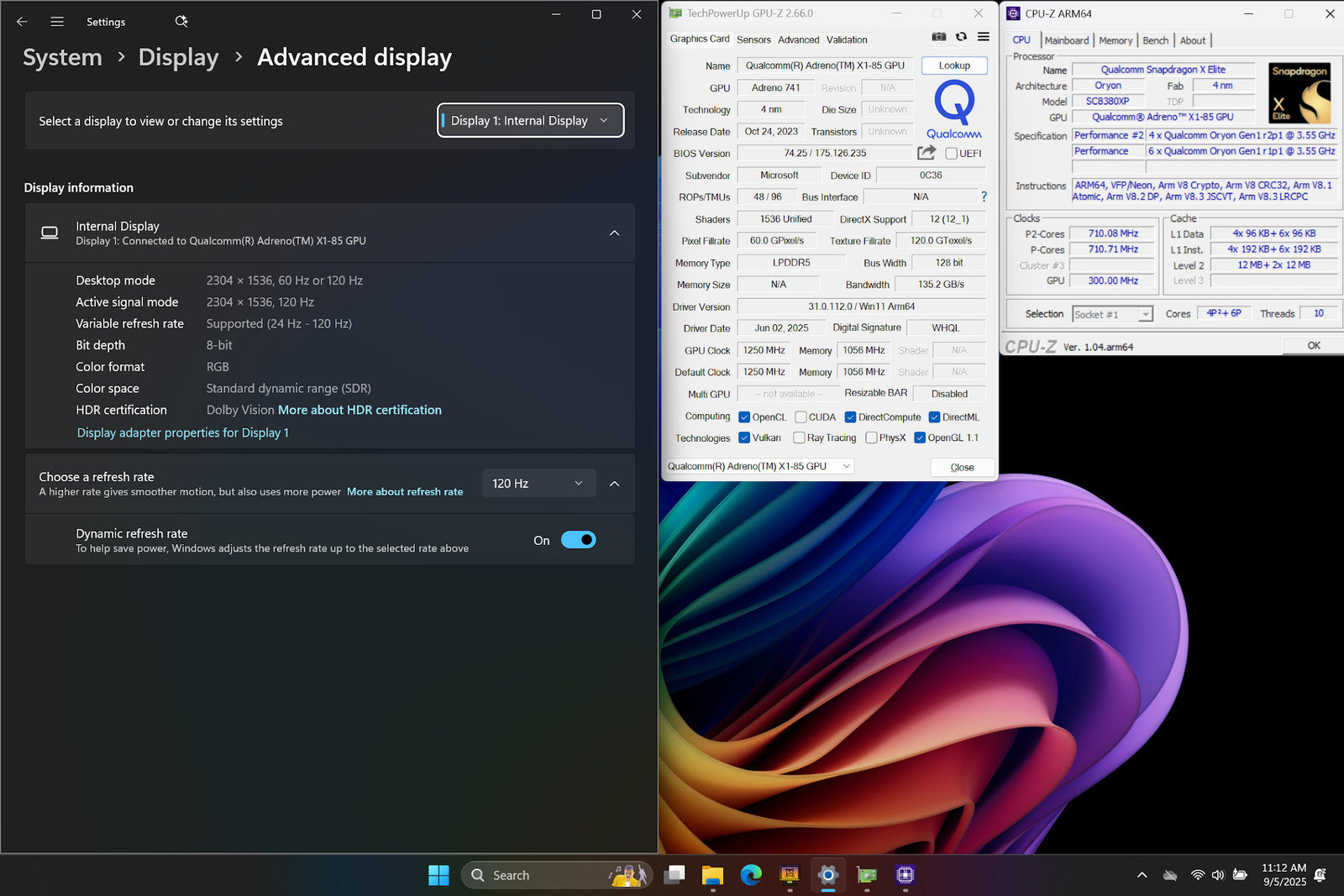Uncheck the DirectCompute checkbox

[x=850, y=417]
